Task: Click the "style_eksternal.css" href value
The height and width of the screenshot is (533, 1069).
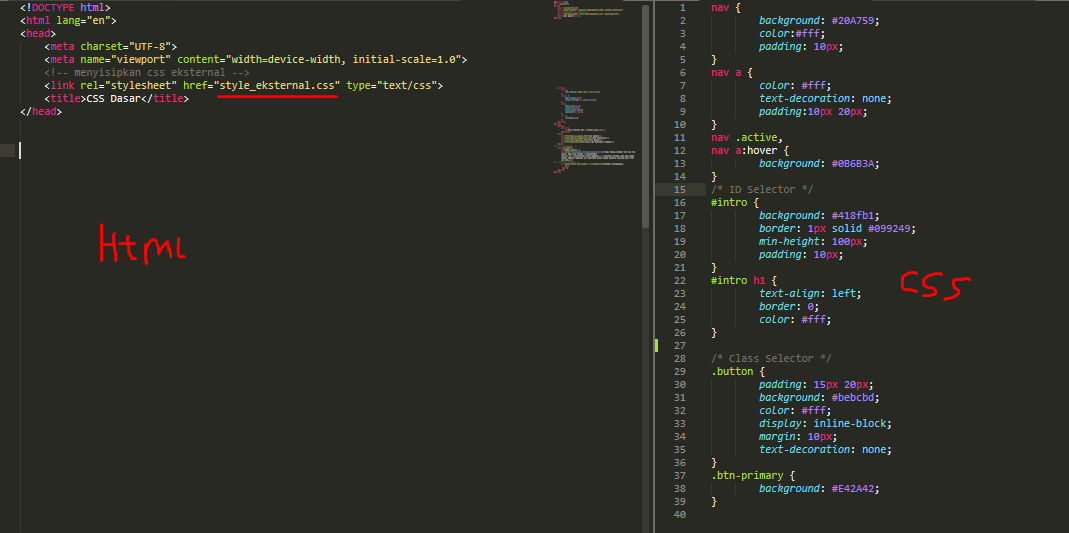Action: tap(277, 85)
